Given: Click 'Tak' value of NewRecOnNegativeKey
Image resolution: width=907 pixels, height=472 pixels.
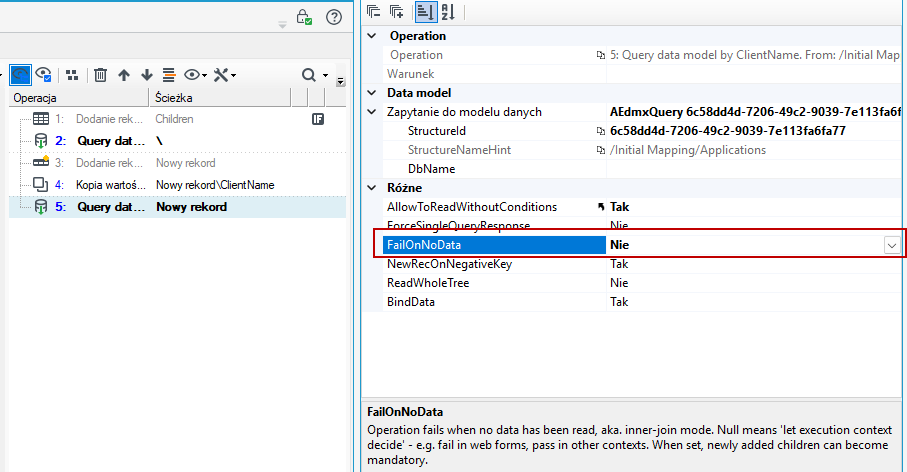Looking at the screenshot, I should point(619,264).
